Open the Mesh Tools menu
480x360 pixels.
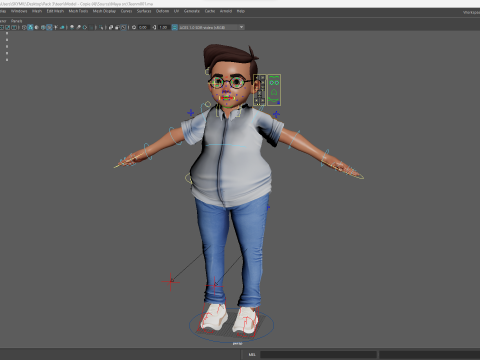click(x=78, y=11)
